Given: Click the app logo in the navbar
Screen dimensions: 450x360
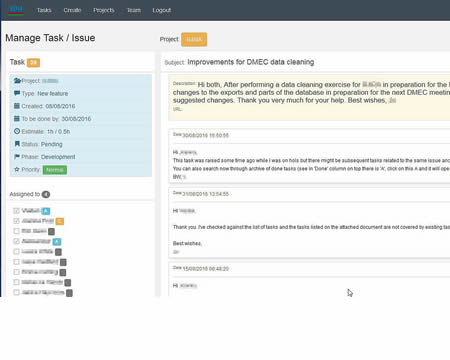Looking at the screenshot, I should pyautogui.click(x=16, y=10).
